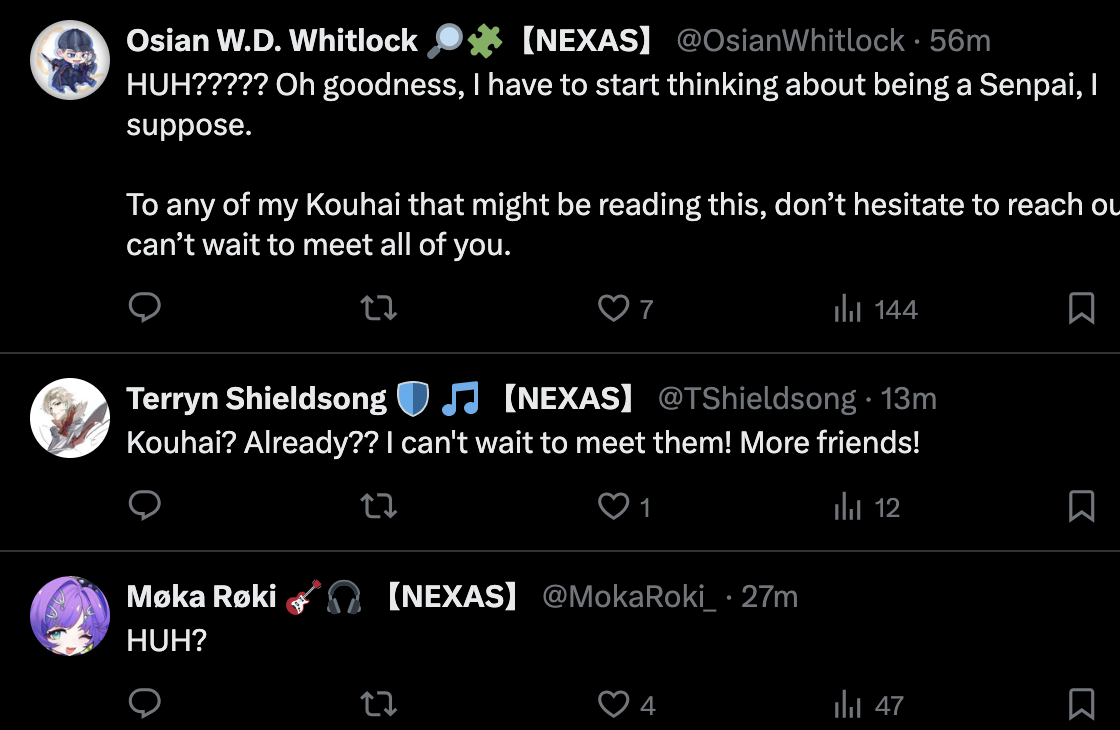Image resolution: width=1120 pixels, height=730 pixels.
Task: Click Møka Røki's purple avatar
Action: 69,615
